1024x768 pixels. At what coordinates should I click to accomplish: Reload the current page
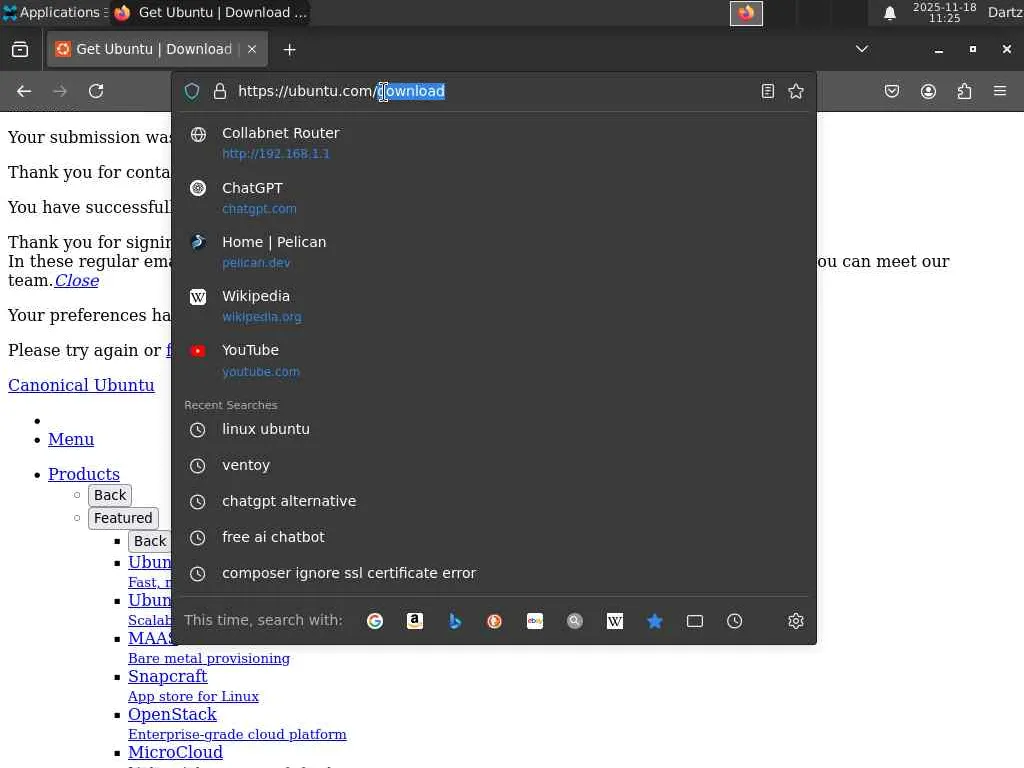point(96,91)
